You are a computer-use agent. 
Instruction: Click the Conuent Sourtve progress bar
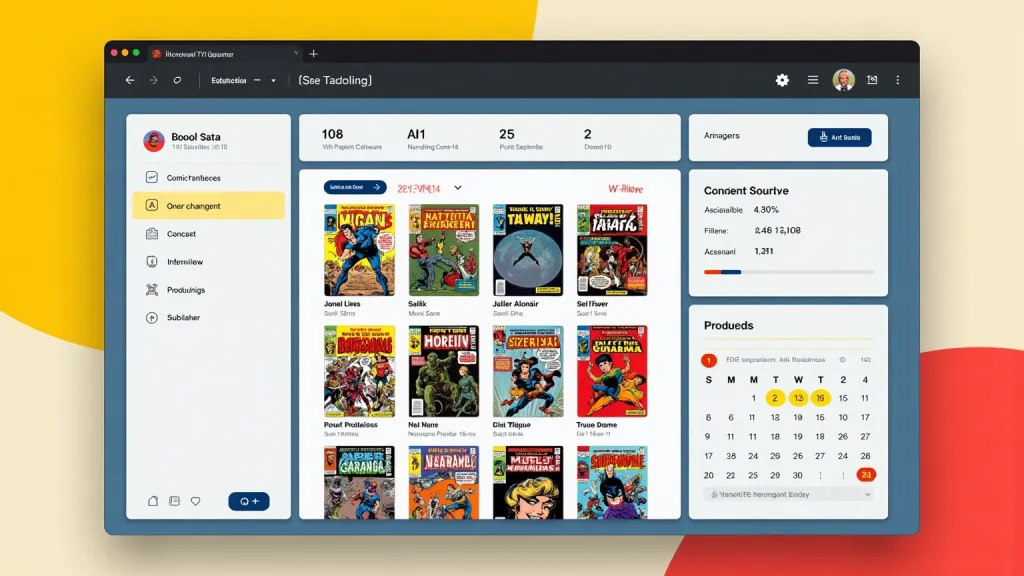788,272
